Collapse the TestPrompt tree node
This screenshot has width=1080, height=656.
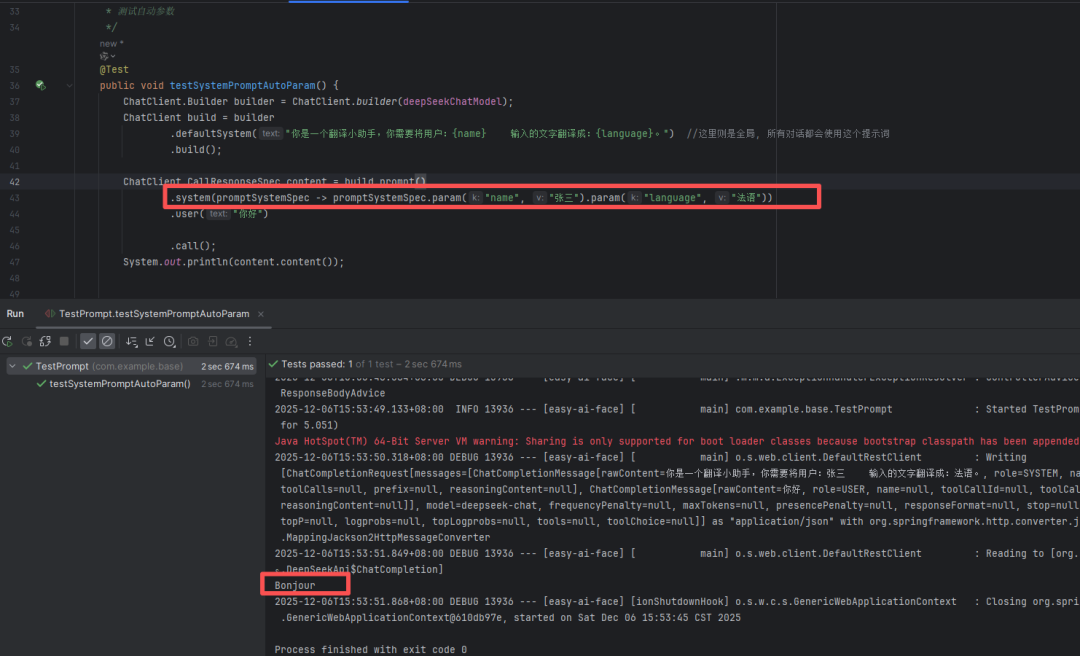[x=12, y=366]
